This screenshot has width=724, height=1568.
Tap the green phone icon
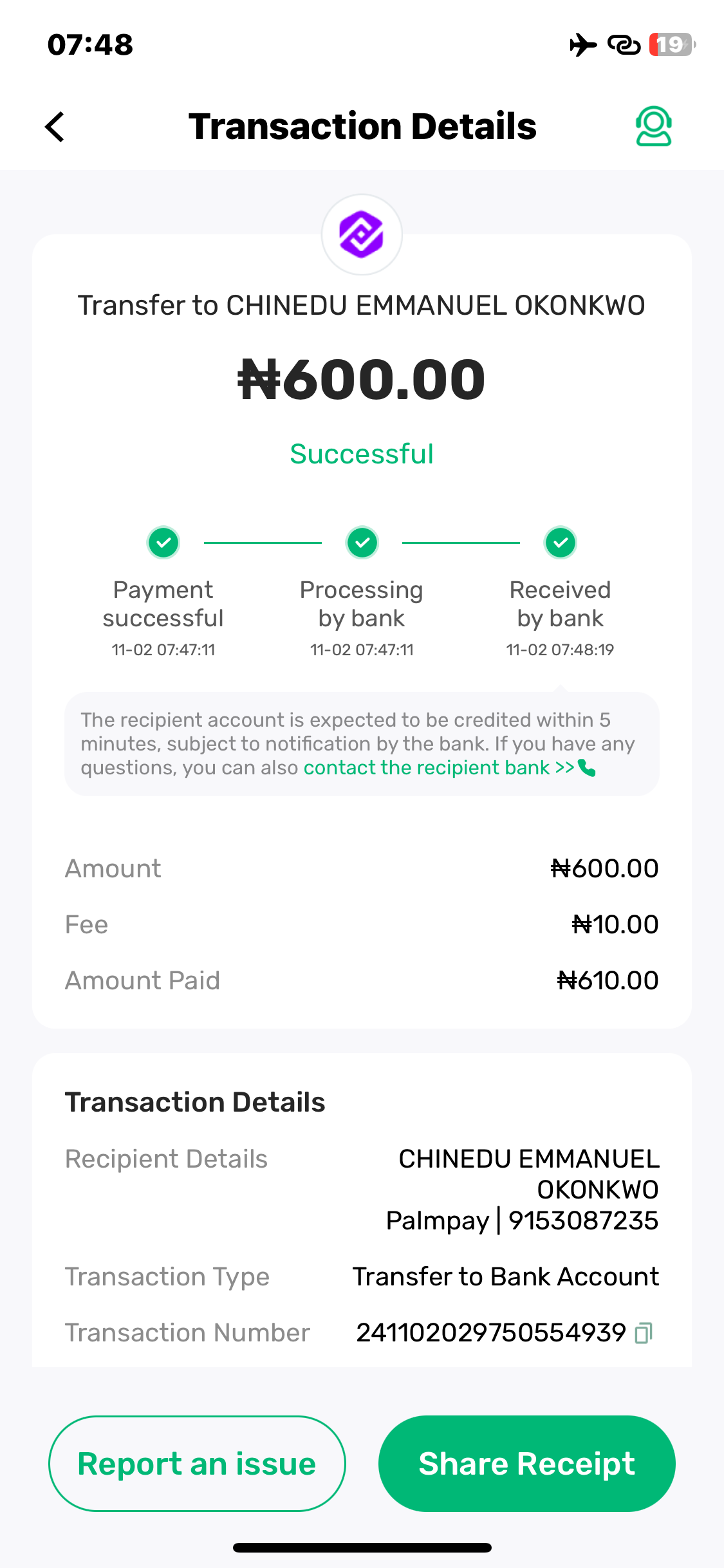click(x=587, y=768)
